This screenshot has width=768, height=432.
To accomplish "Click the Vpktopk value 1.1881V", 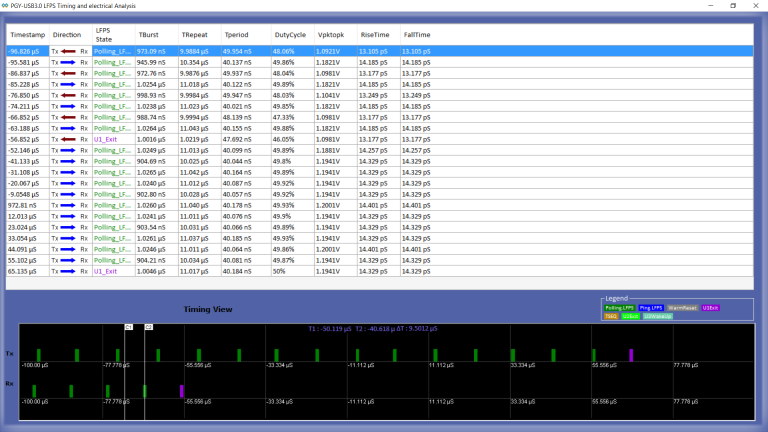I will coord(328,150).
